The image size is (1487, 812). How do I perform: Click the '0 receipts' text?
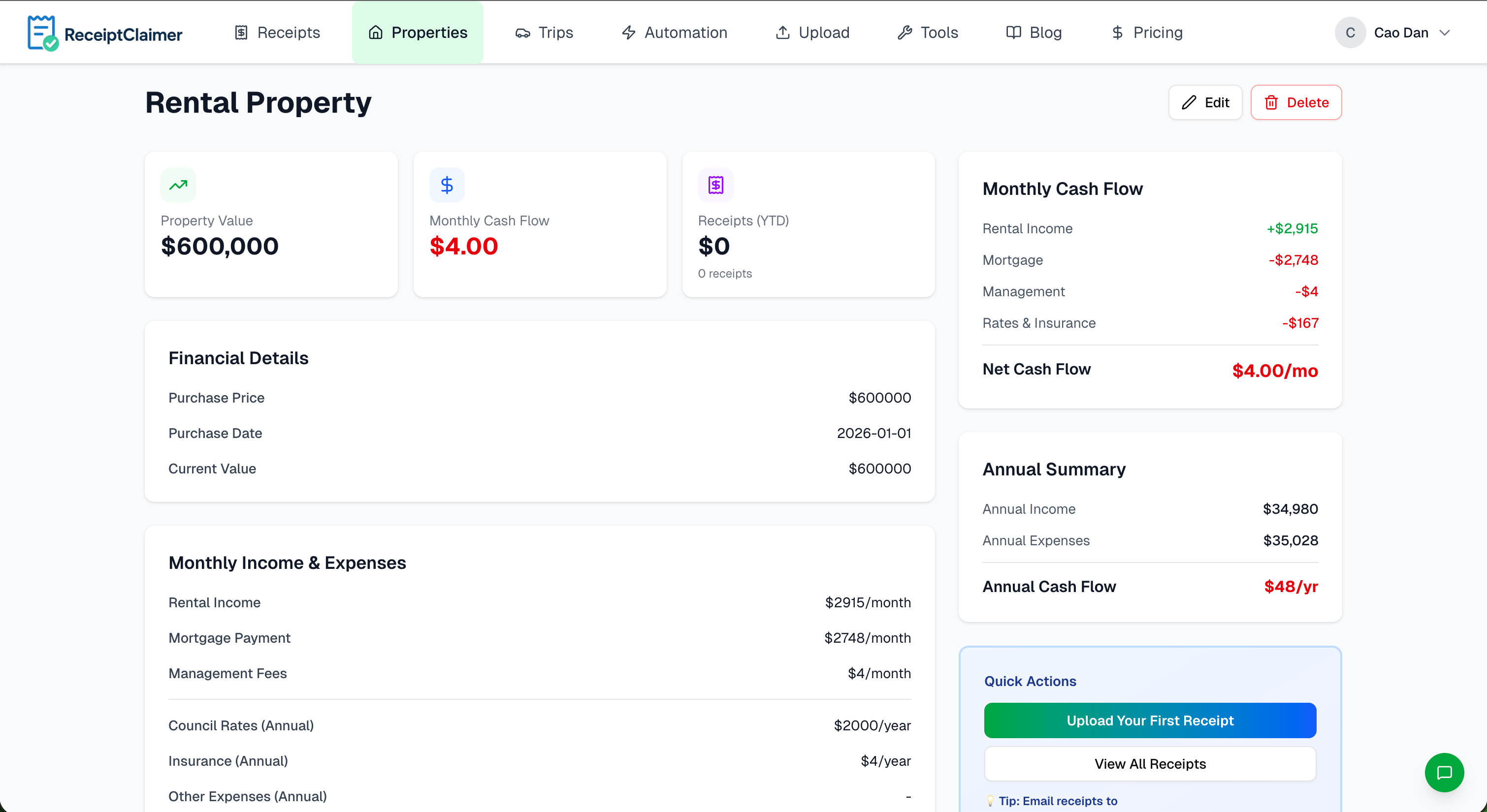click(x=724, y=274)
